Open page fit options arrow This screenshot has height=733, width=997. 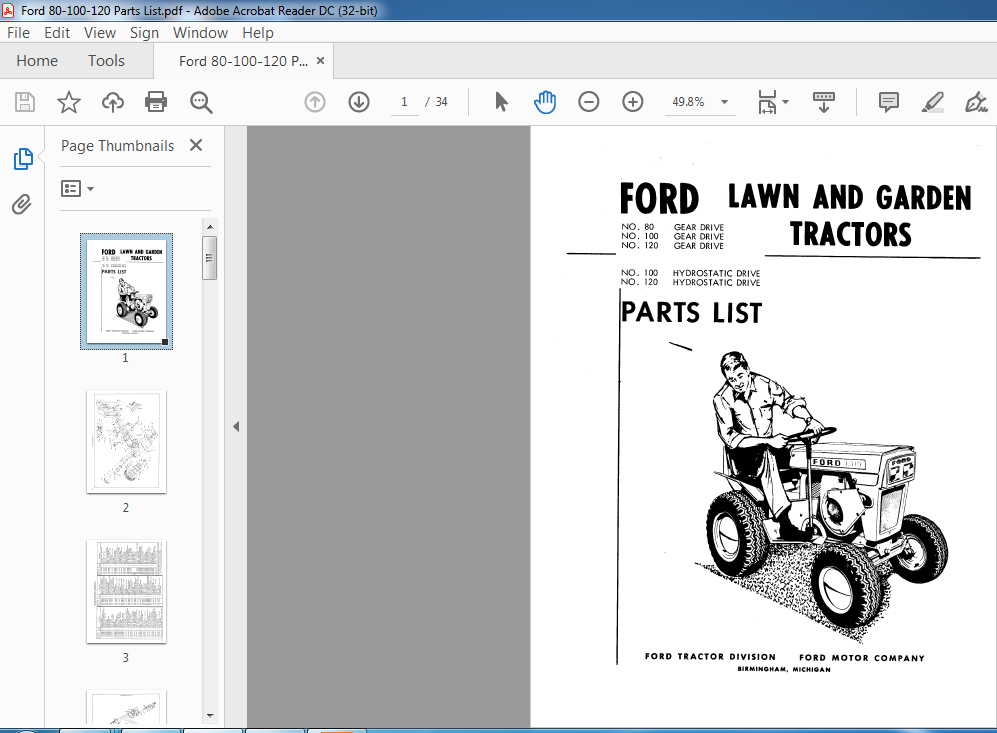786,102
